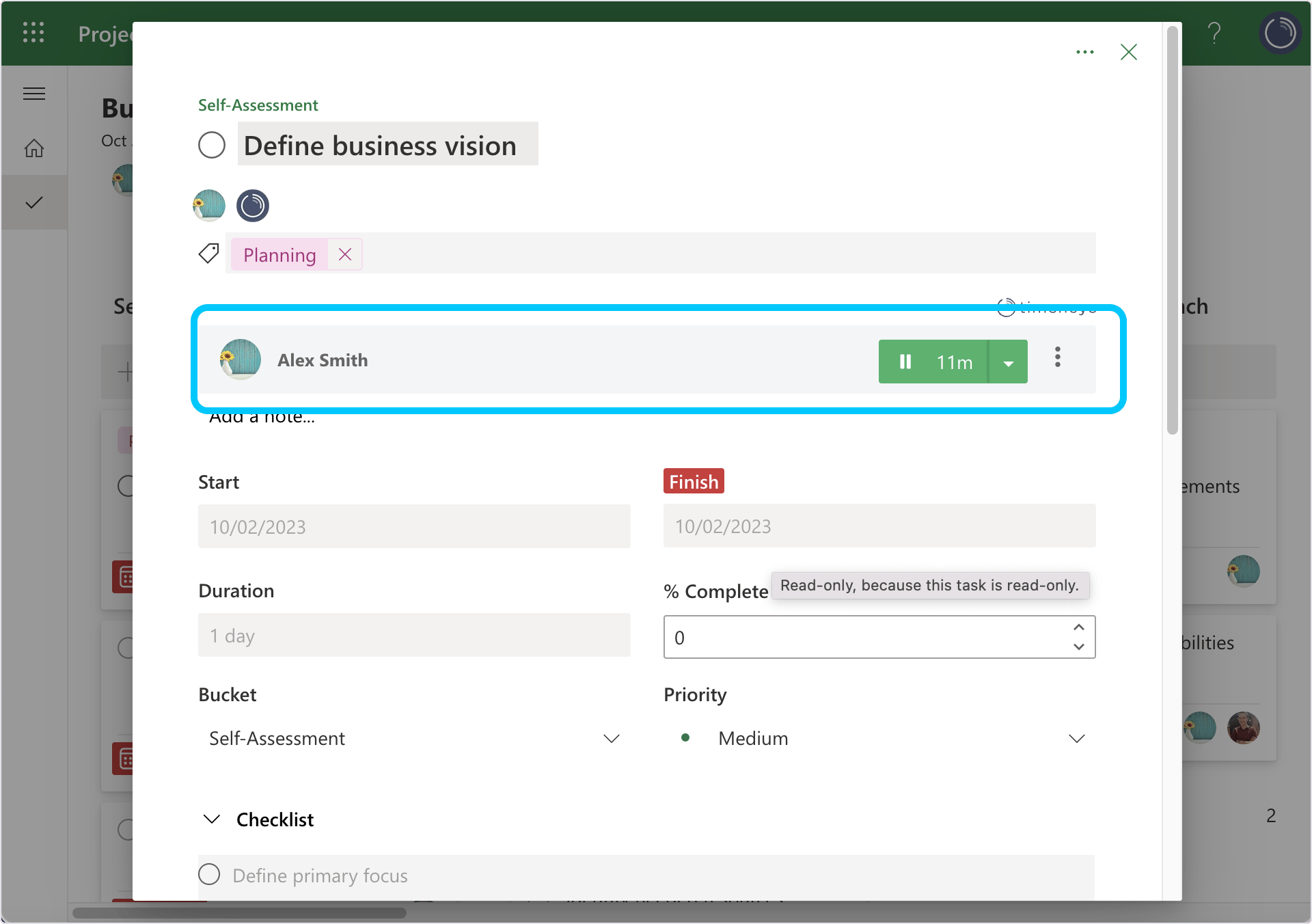Collapse the Checklist section

(212, 819)
